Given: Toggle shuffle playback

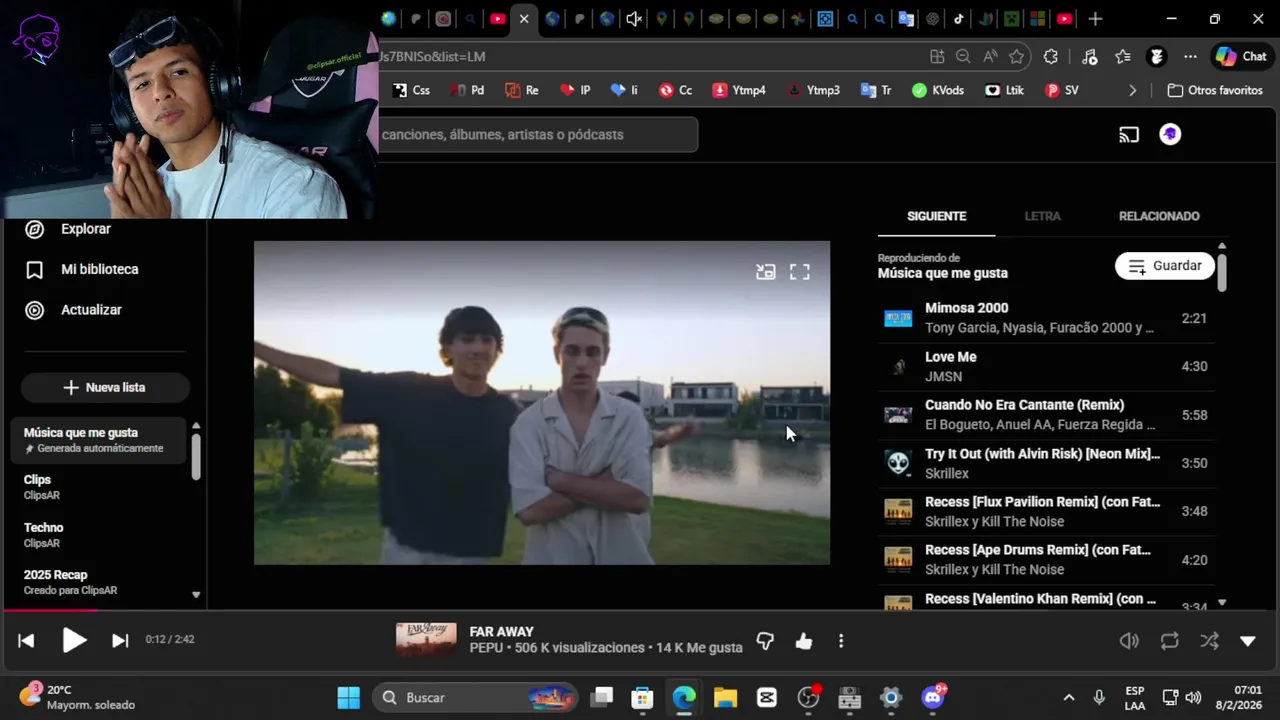Looking at the screenshot, I should coord(1209,641).
